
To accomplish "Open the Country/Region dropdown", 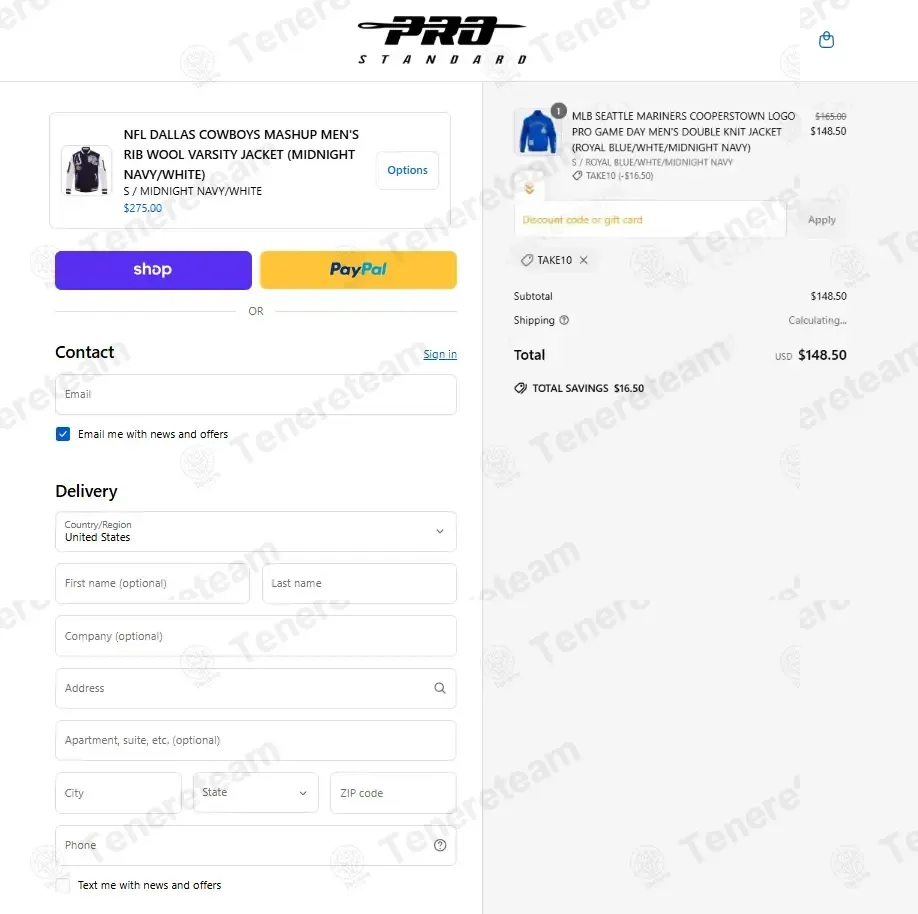I will tap(256, 532).
